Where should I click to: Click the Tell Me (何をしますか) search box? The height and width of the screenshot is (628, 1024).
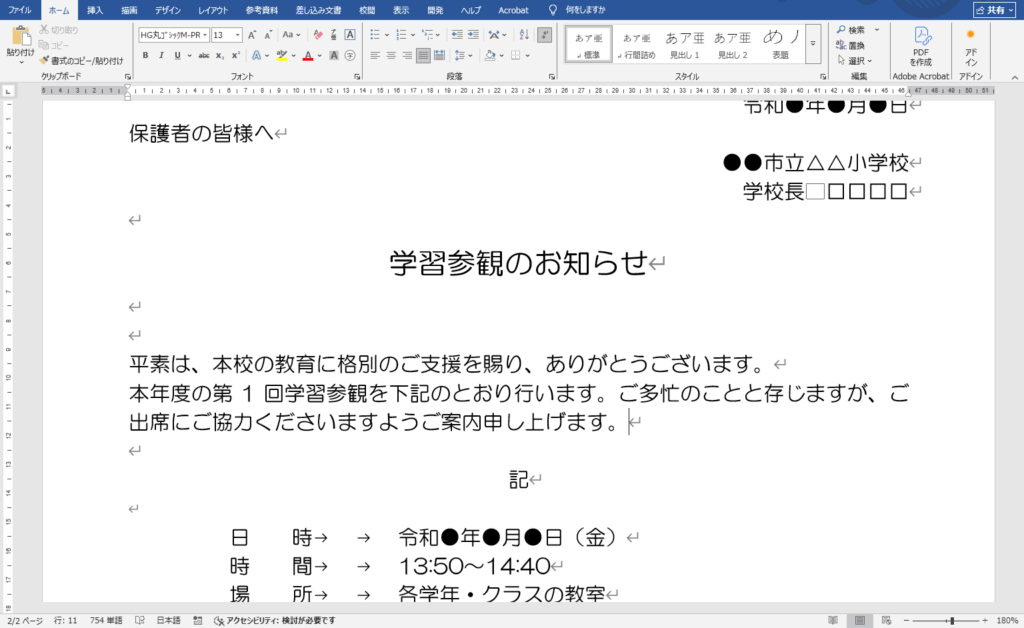577,10
